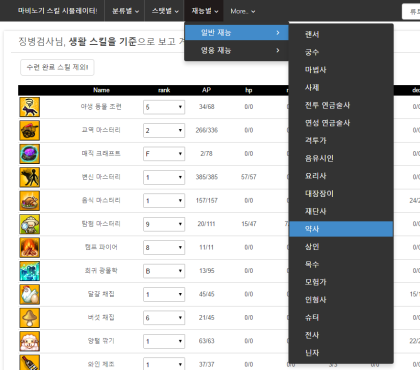Click the 15/47 hp value
420x370 pixels.
pos(249,224)
